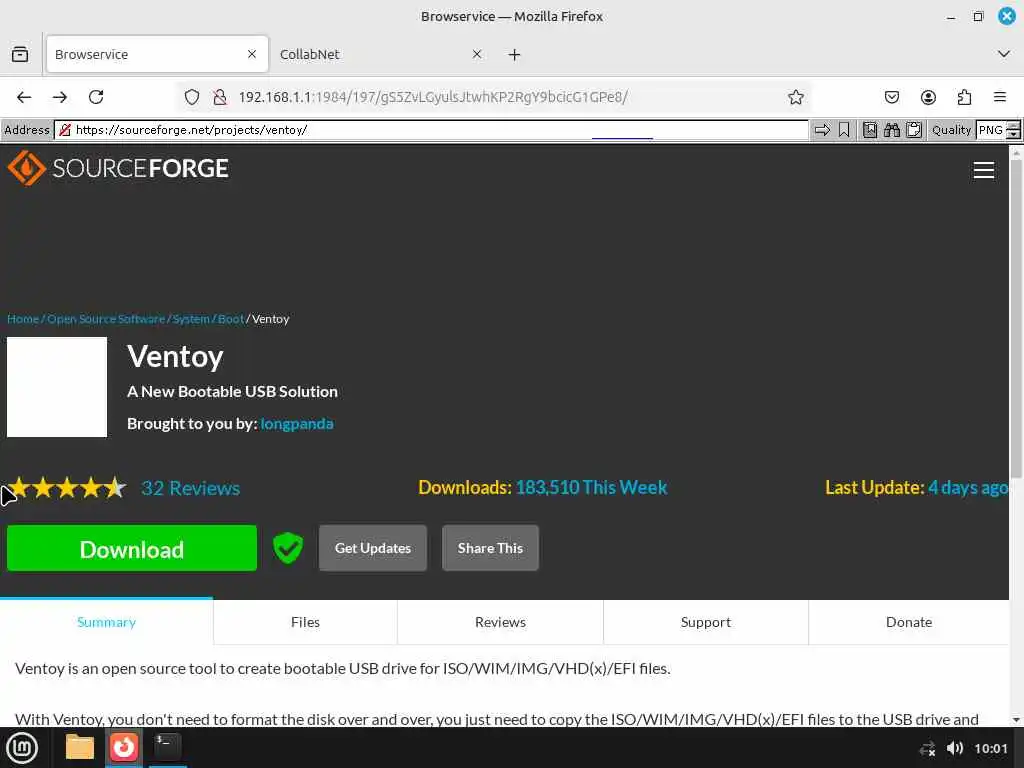Viewport: 1024px width, 768px height.
Task: Click the System breadcrumb link
Action: pyautogui.click(x=191, y=319)
